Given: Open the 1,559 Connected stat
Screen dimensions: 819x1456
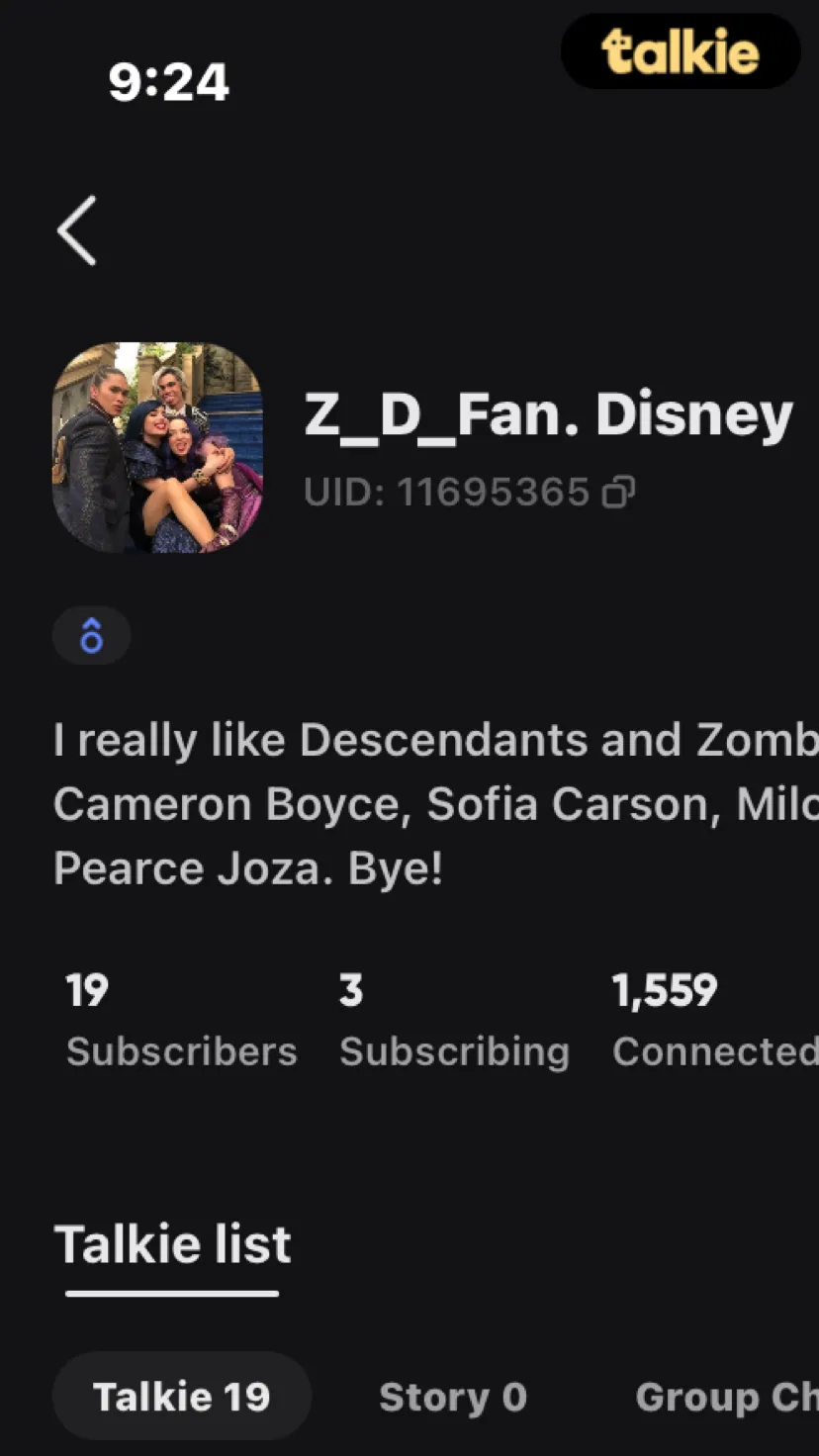Looking at the screenshot, I should [715, 1020].
